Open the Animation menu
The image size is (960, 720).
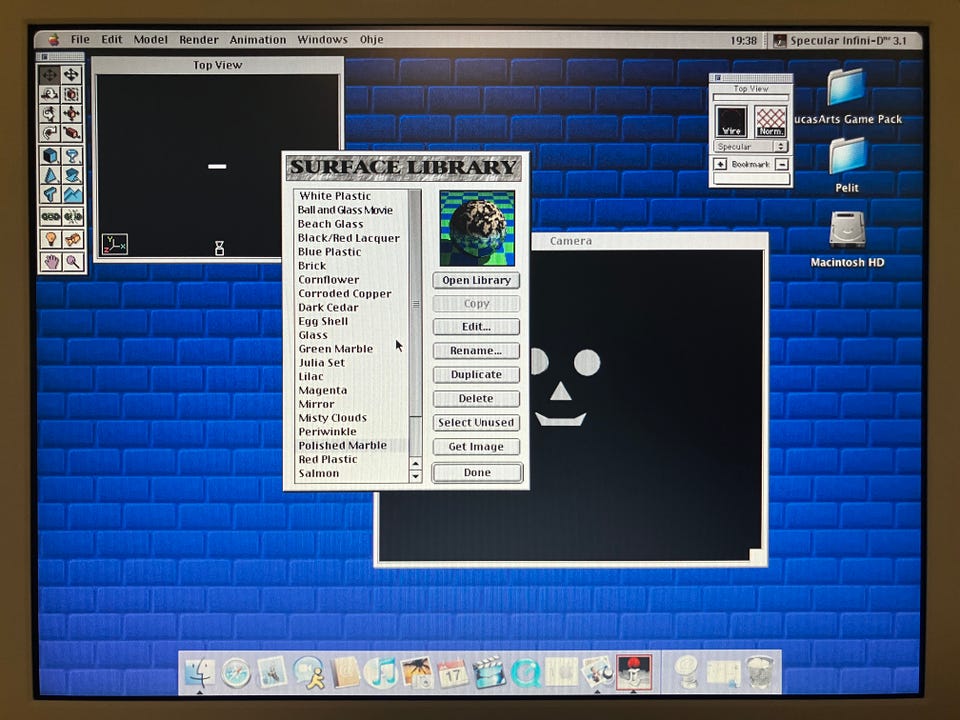click(258, 40)
